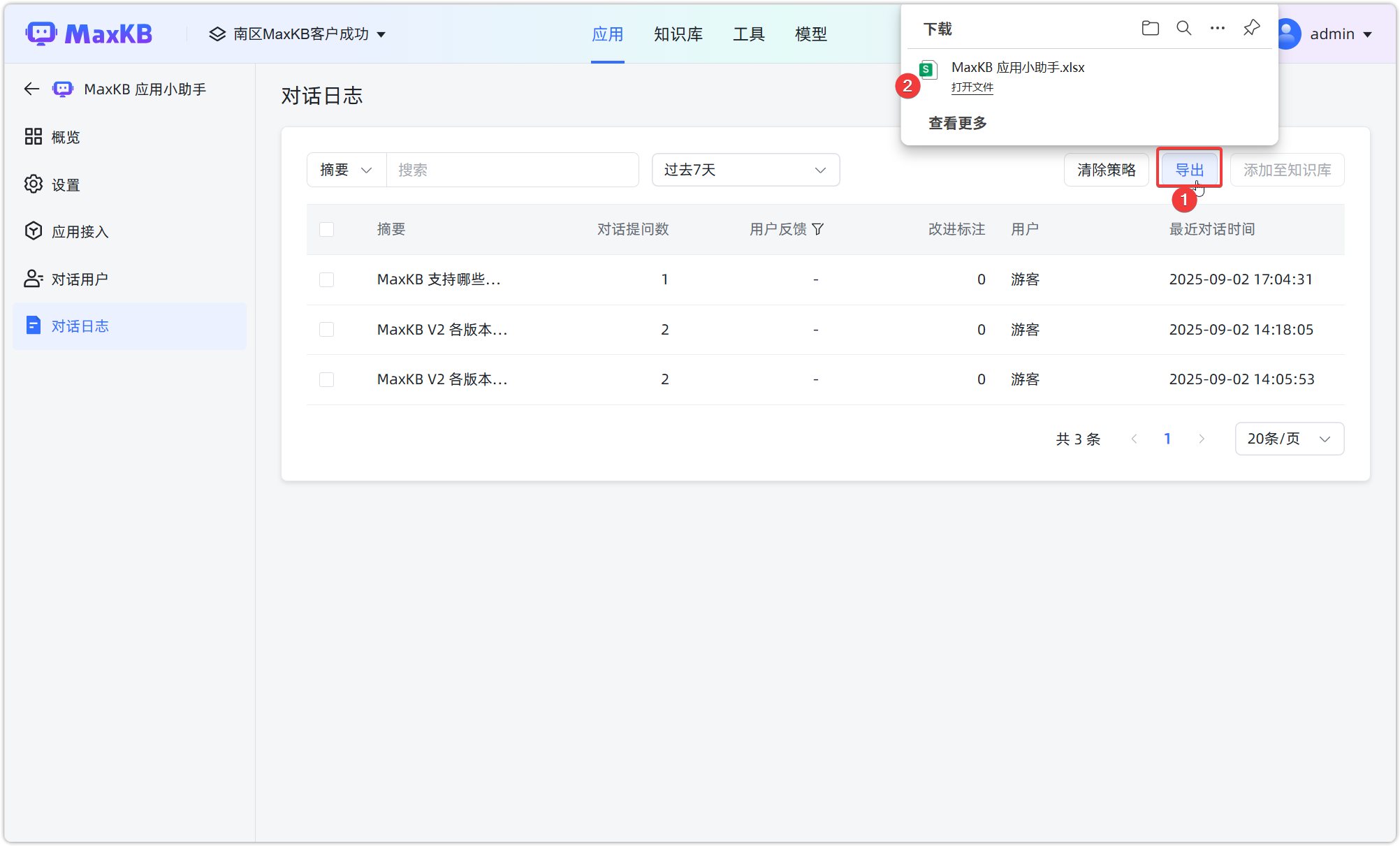The width and height of the screenshot is (1400, 846).
Task: Click the MaxKB logo
Action: tap(89, 34)
